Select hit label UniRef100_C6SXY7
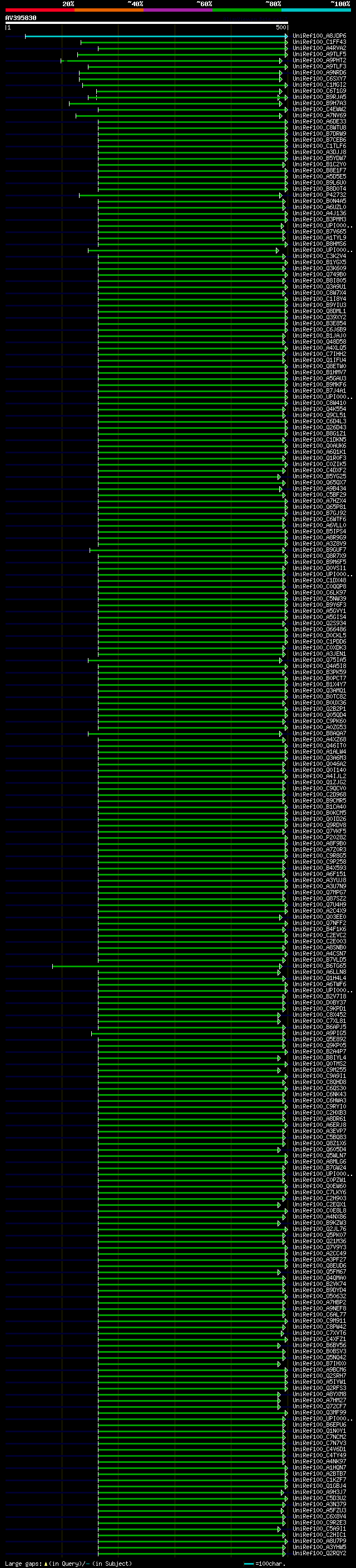Viewport: 356px width, 1568px height. [319, 78]
